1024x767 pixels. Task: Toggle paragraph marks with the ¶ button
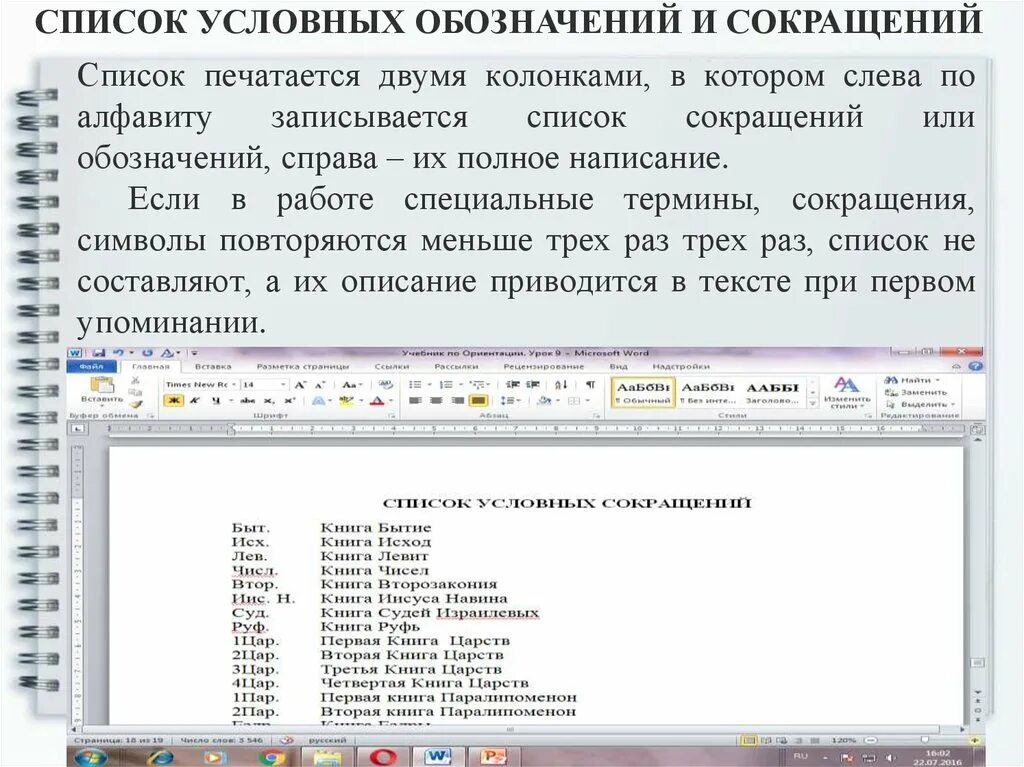coord(590,384)
